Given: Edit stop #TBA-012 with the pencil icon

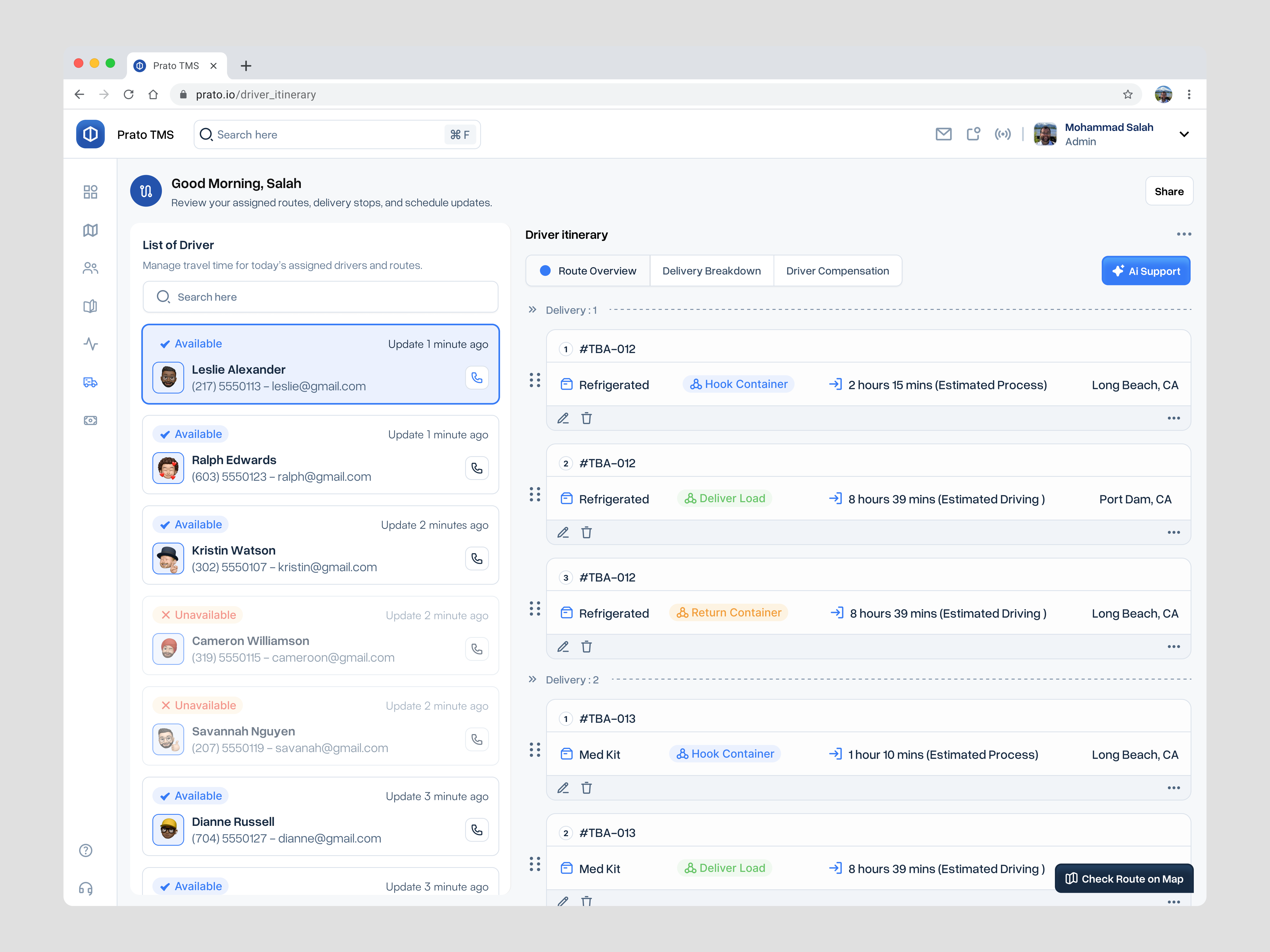Looking at the screenshot, I should tap(563, 418).
